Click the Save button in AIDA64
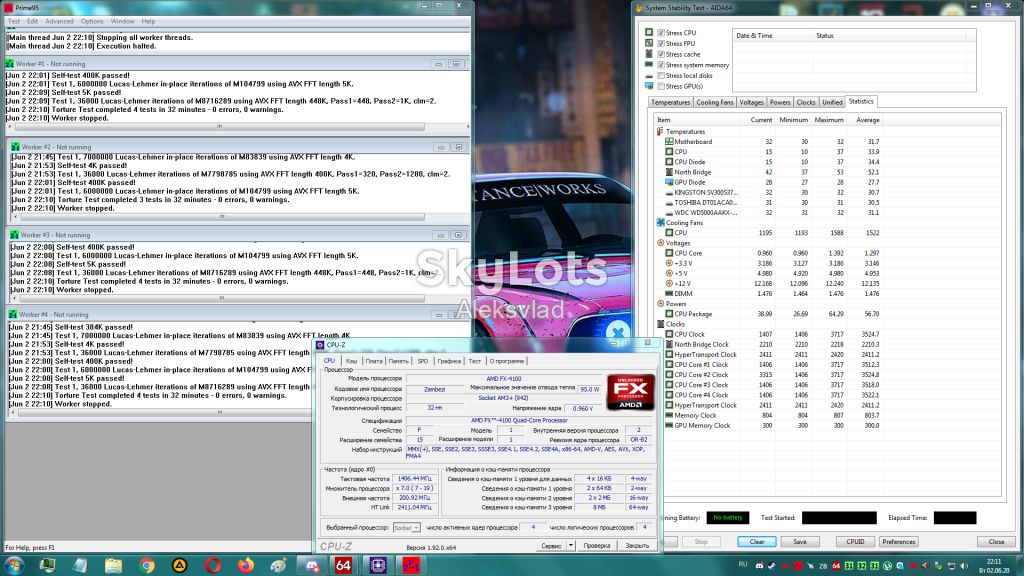Screen dimensions: 1024x576 [x=800, y=542]
